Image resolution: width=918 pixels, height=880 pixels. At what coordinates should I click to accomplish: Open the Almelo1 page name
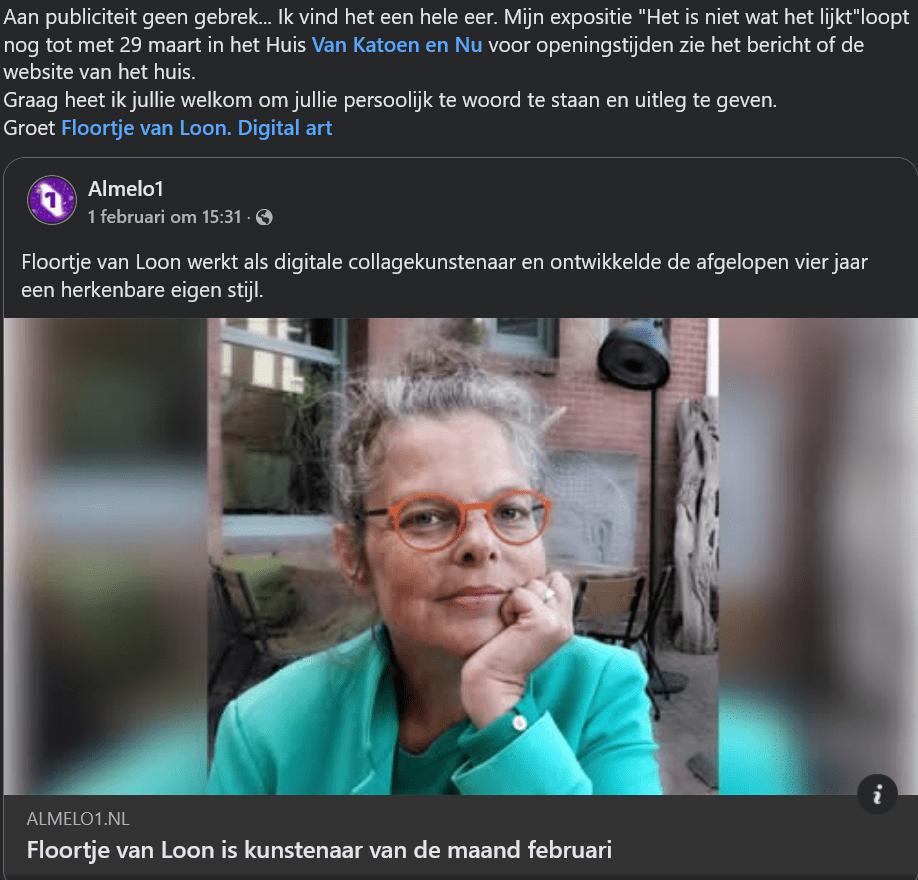(x=126, y=189)
